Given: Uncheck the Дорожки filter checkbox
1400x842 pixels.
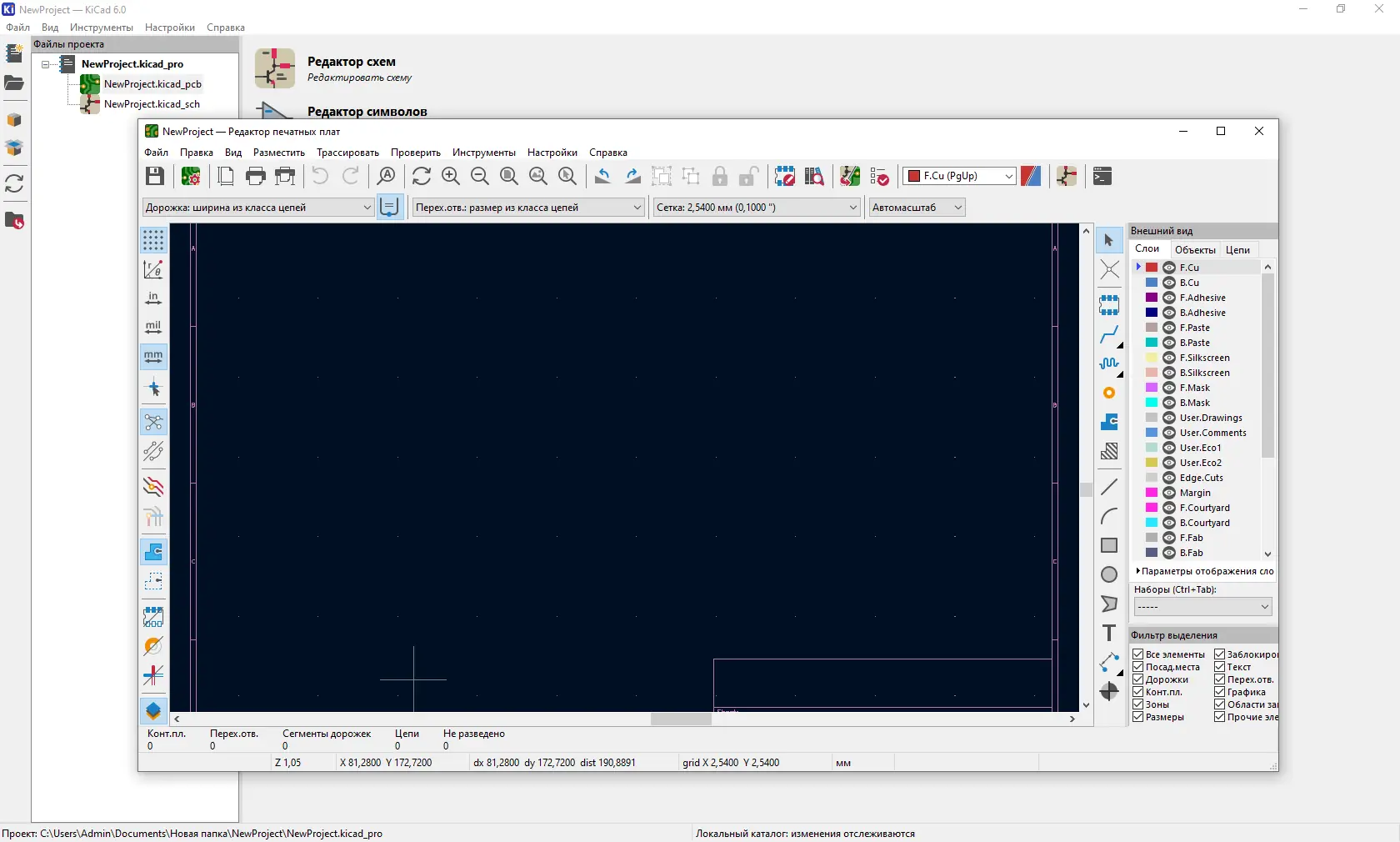Looking at the screenshot, I should coord(1137,679).
